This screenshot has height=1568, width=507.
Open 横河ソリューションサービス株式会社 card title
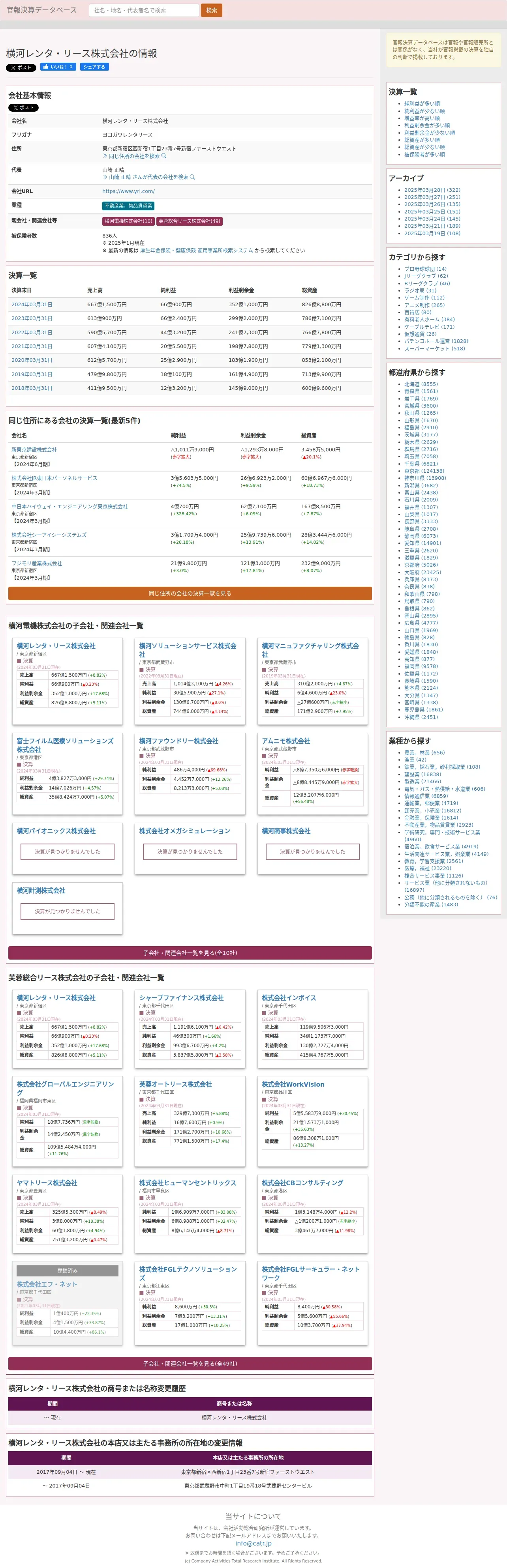click(x=188, y=650)
